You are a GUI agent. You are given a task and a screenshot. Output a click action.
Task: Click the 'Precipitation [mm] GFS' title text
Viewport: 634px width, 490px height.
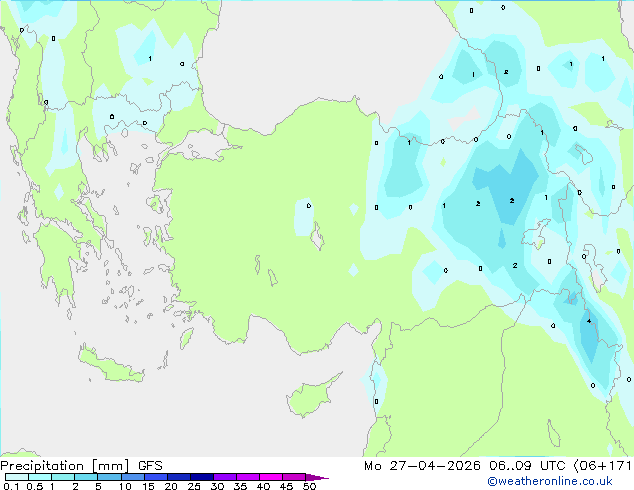point(81,466)
